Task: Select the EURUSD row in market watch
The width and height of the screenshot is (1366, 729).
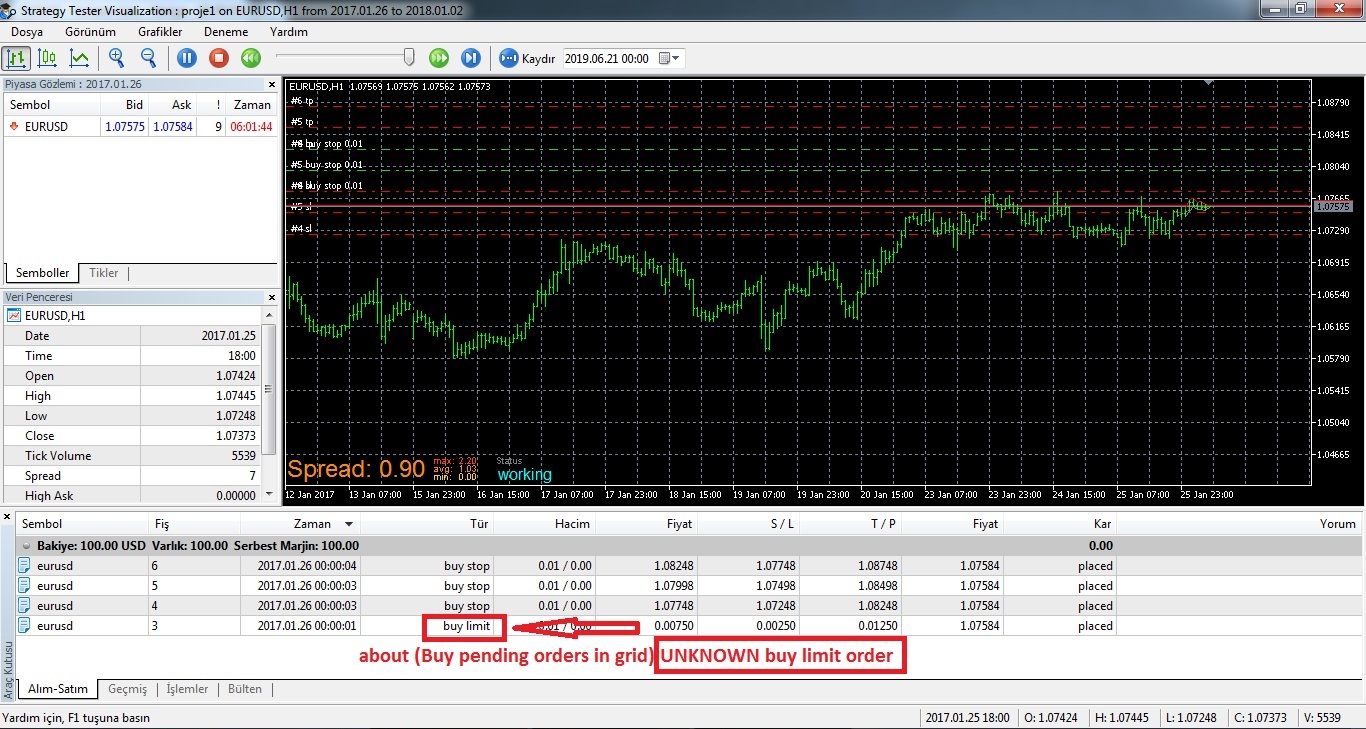Action: coord(140,127)
